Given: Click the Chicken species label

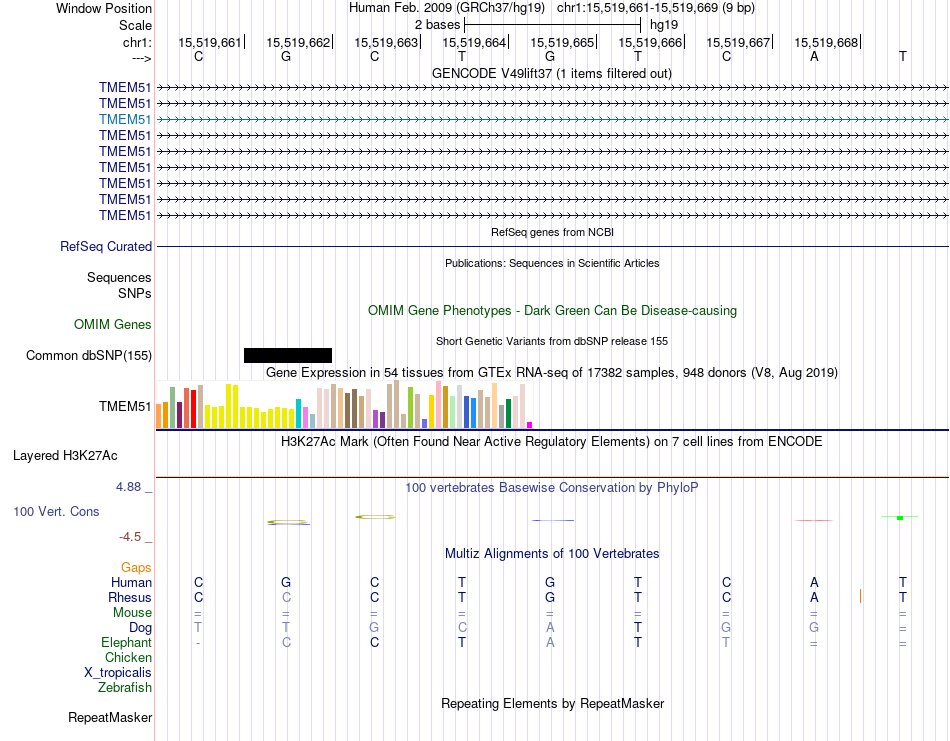Looking at the screenshot, I should tap(128, 657).
